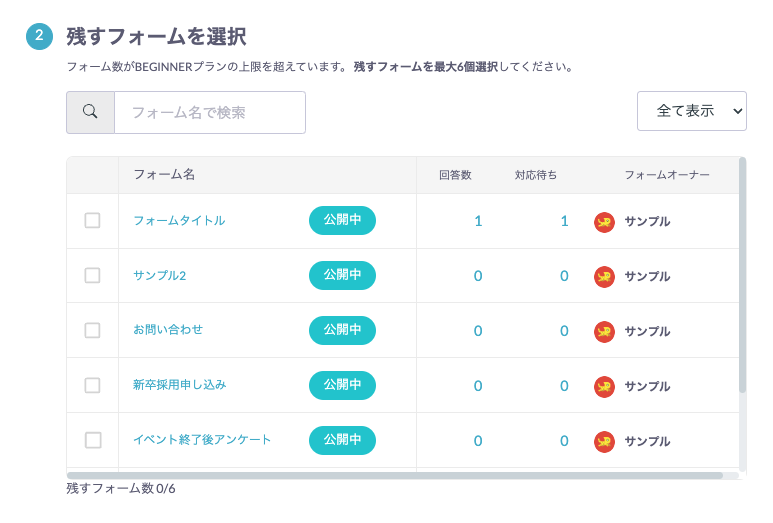Click owner avatar in サンプル2 row
Image resolution: width=773 pixels, height=523 pixels.
604,277
